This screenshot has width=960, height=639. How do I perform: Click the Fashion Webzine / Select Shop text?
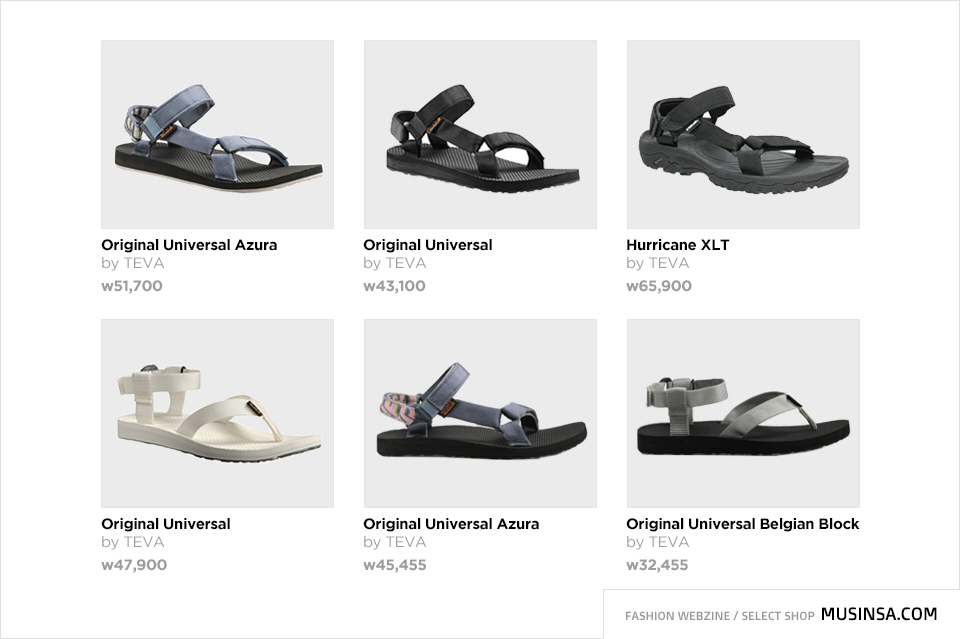[x=718, y=616]
